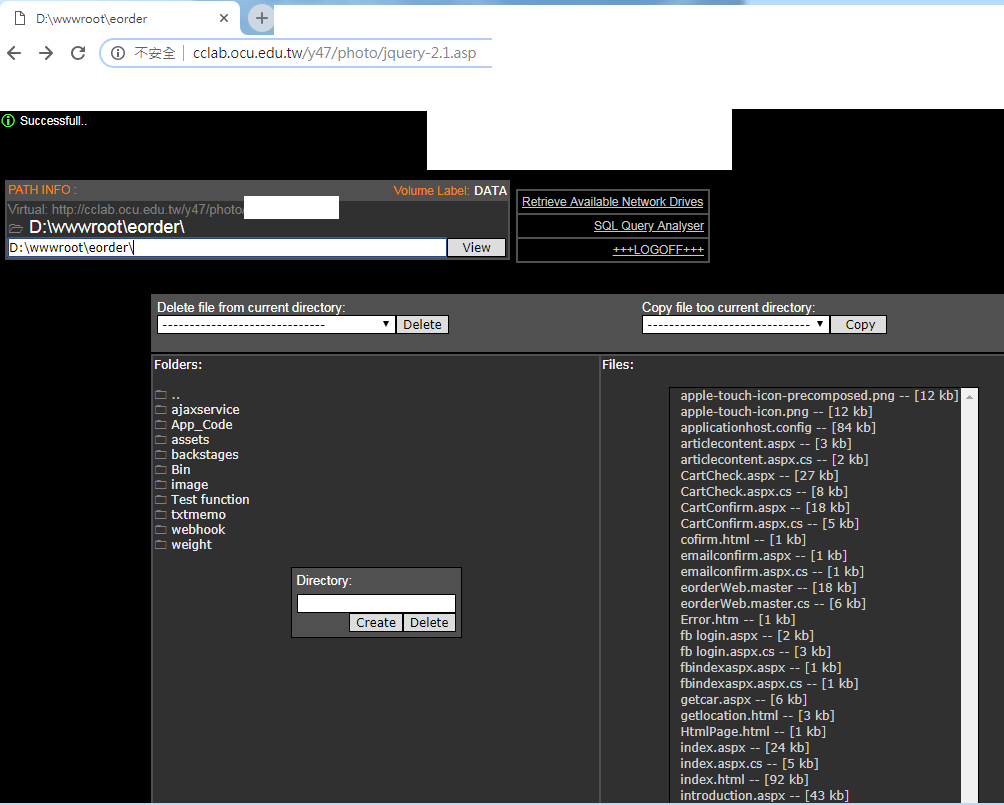Select getlocation.html file entry

[757, 716]
